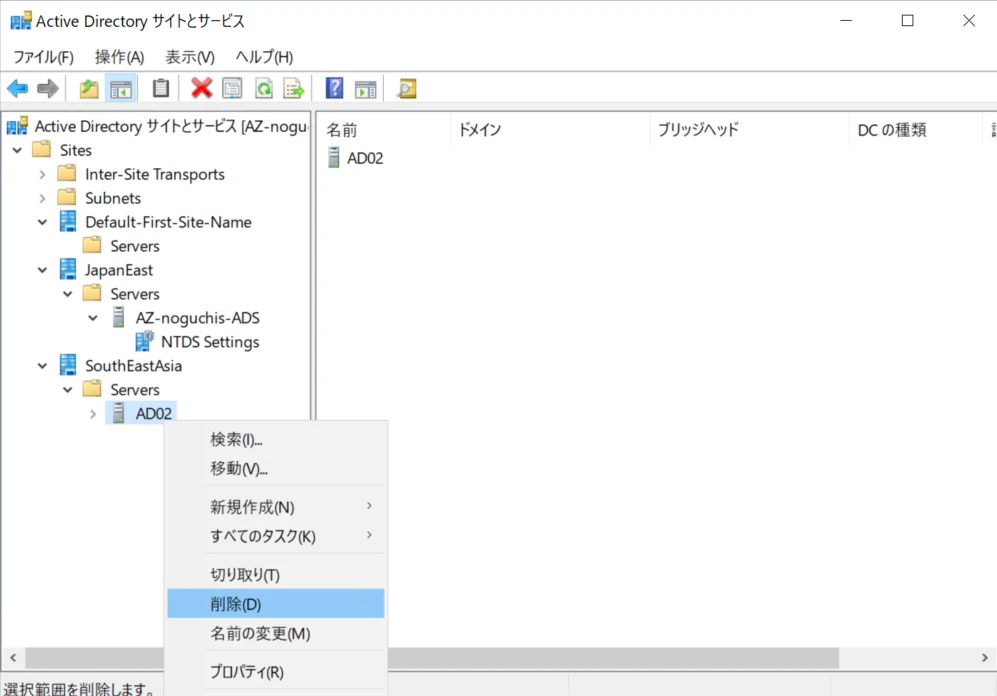
Task: Click the Find toolbar icon
Action: coord(407,88)
